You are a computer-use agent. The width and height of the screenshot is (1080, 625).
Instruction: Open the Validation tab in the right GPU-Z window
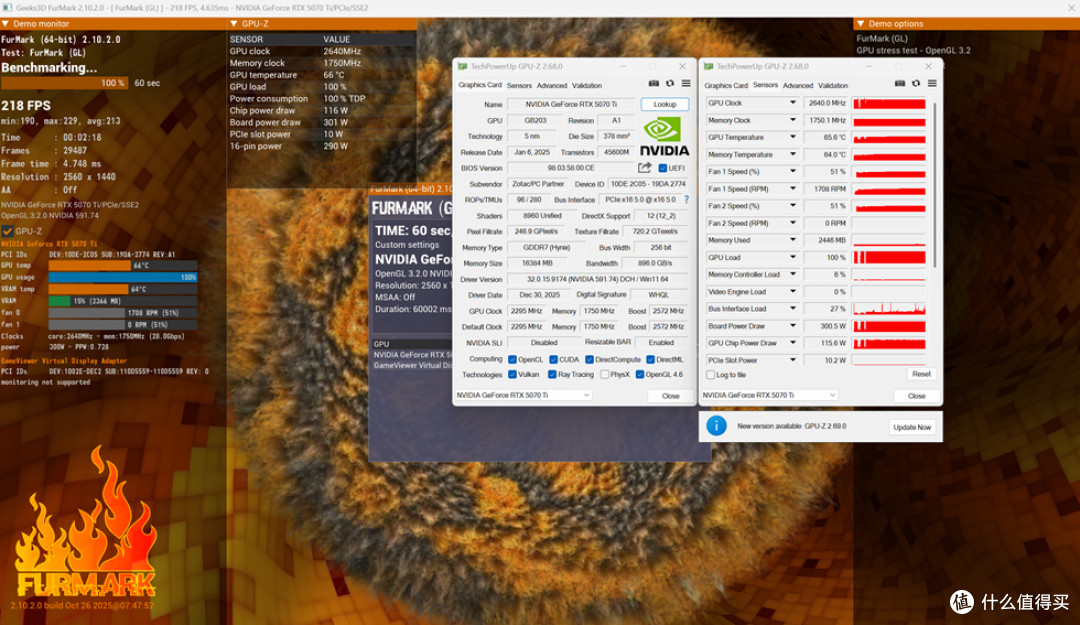point(833,85)
